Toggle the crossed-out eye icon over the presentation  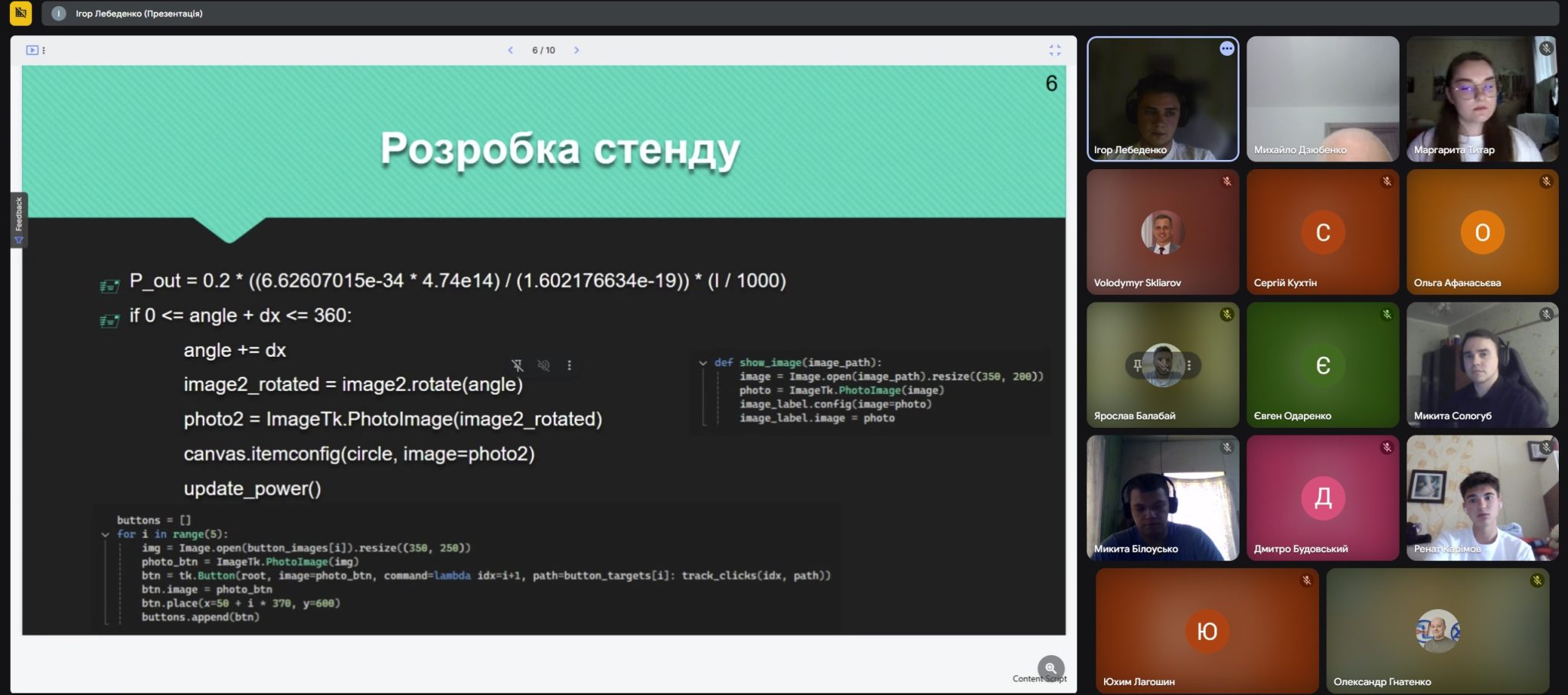coord(544,366)
